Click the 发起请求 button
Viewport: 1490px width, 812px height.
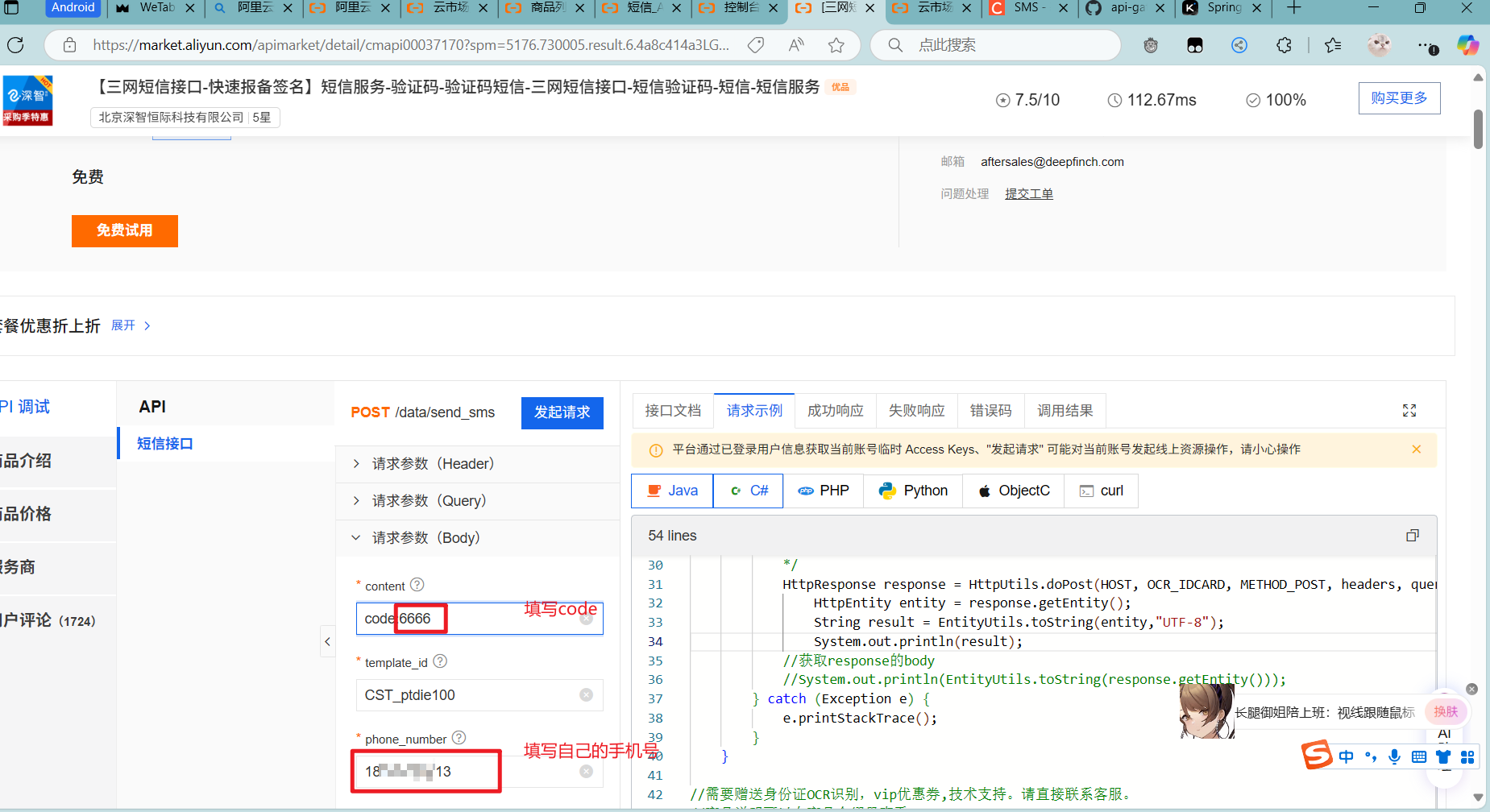[562, 412]
